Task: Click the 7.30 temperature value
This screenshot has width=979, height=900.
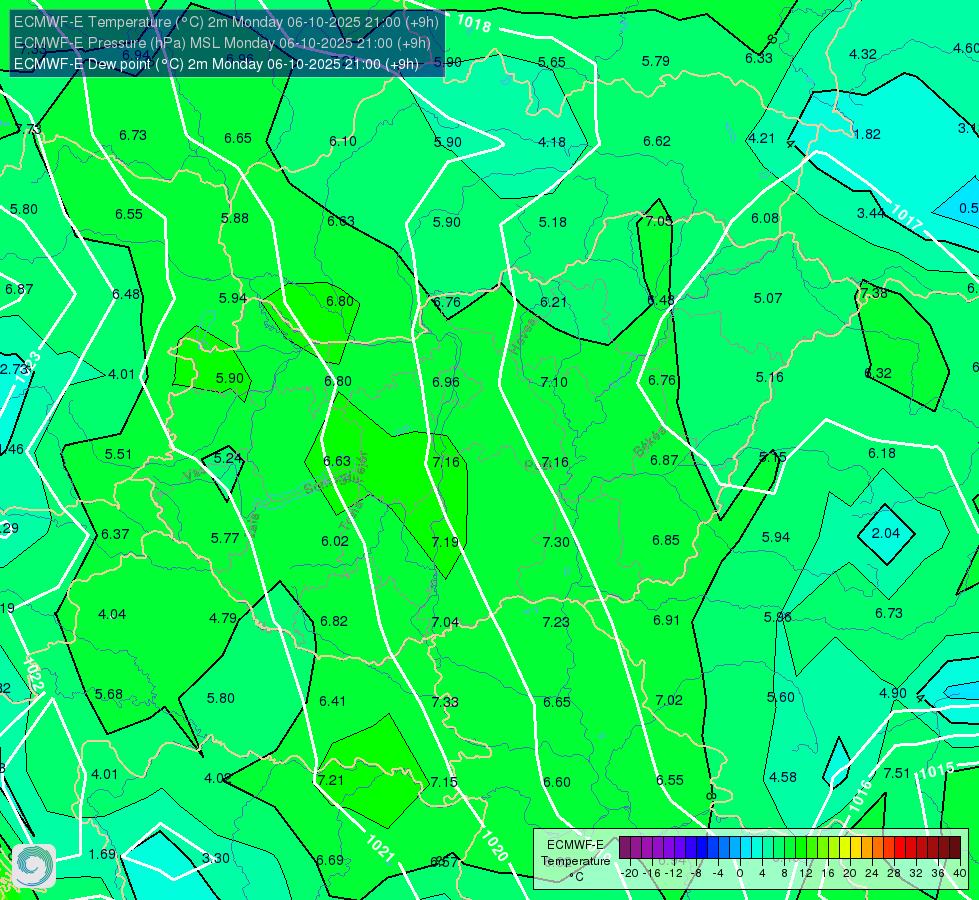Action: [x=556, y=542]
